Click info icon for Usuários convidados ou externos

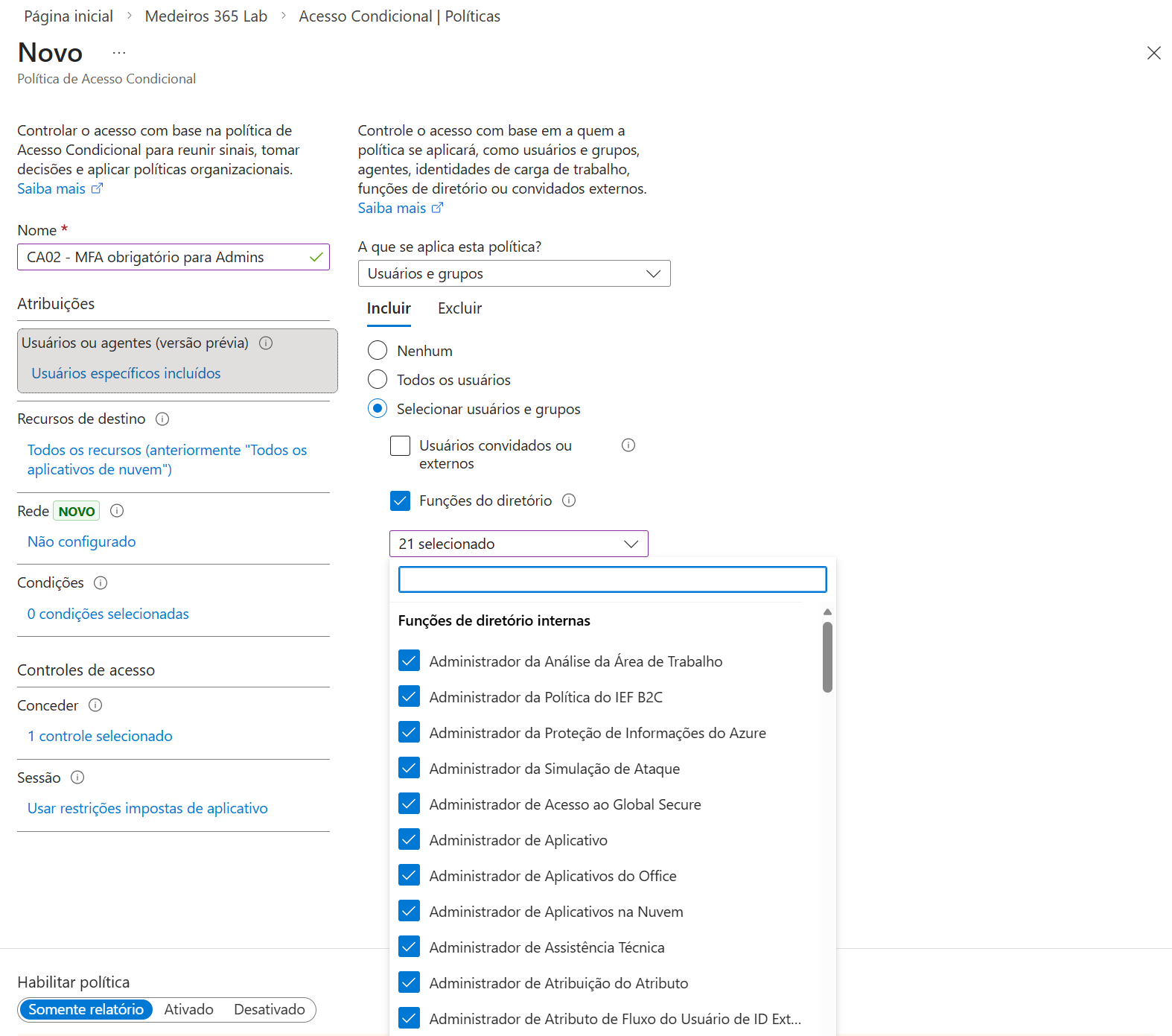tap(628, 445)
